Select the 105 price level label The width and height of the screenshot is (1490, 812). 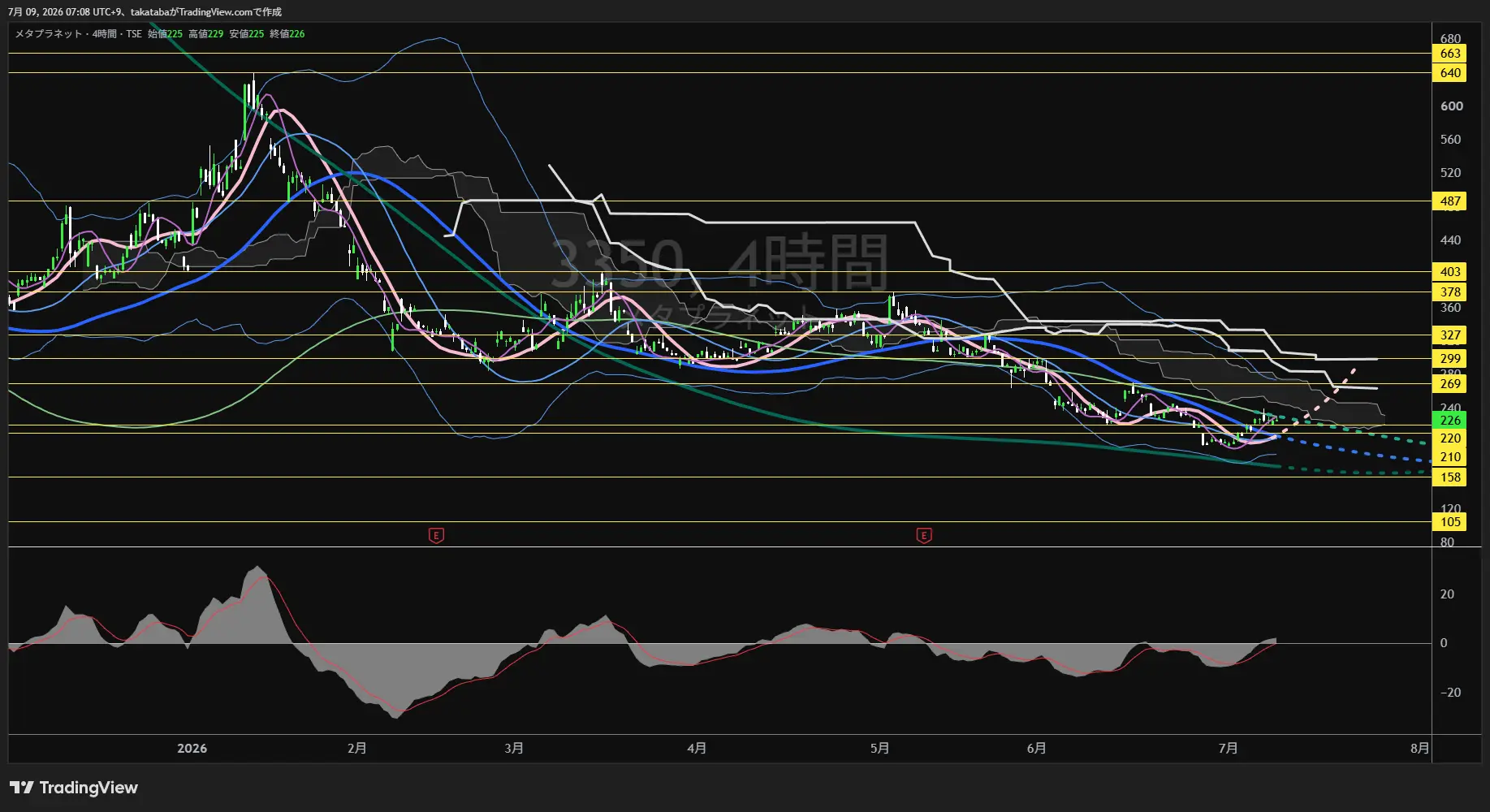point(1449,522)
